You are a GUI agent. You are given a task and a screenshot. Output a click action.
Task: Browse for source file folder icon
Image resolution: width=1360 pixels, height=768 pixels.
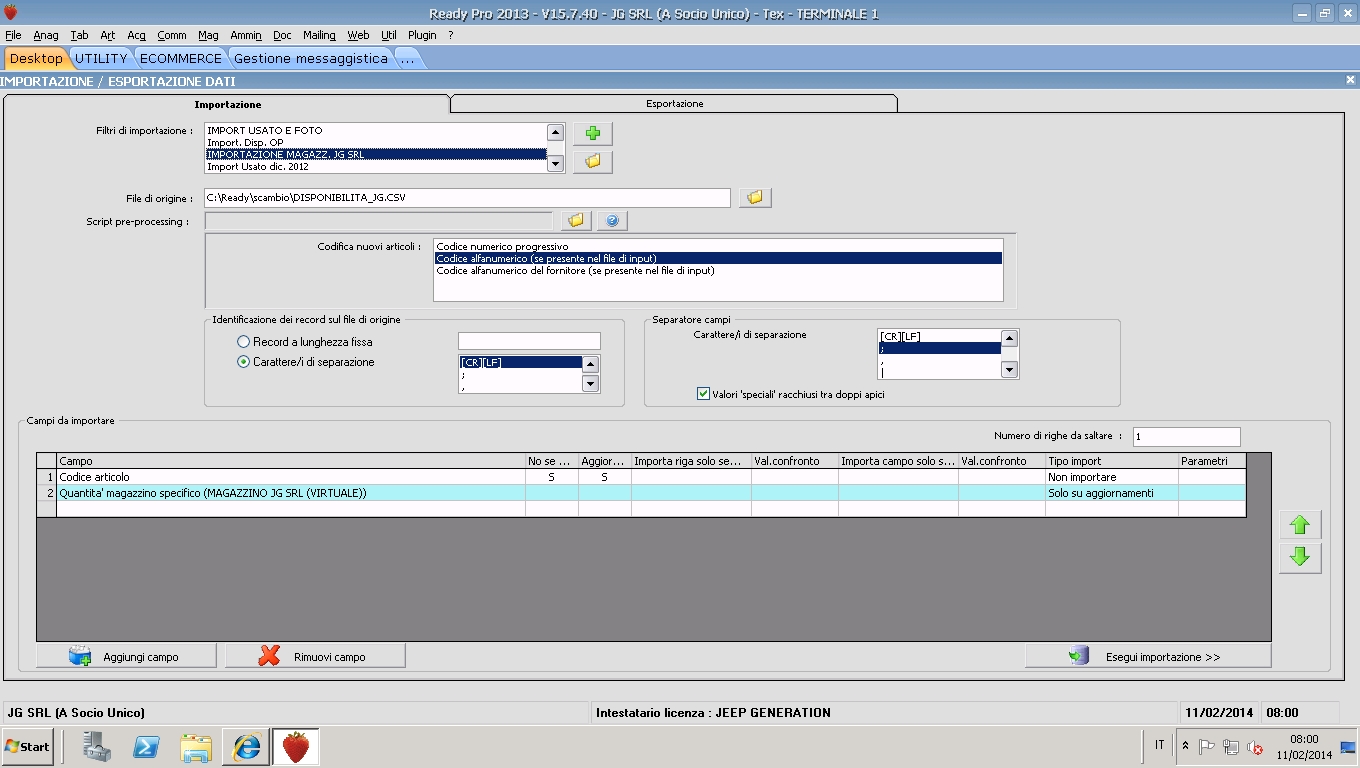tap(755, 198)
